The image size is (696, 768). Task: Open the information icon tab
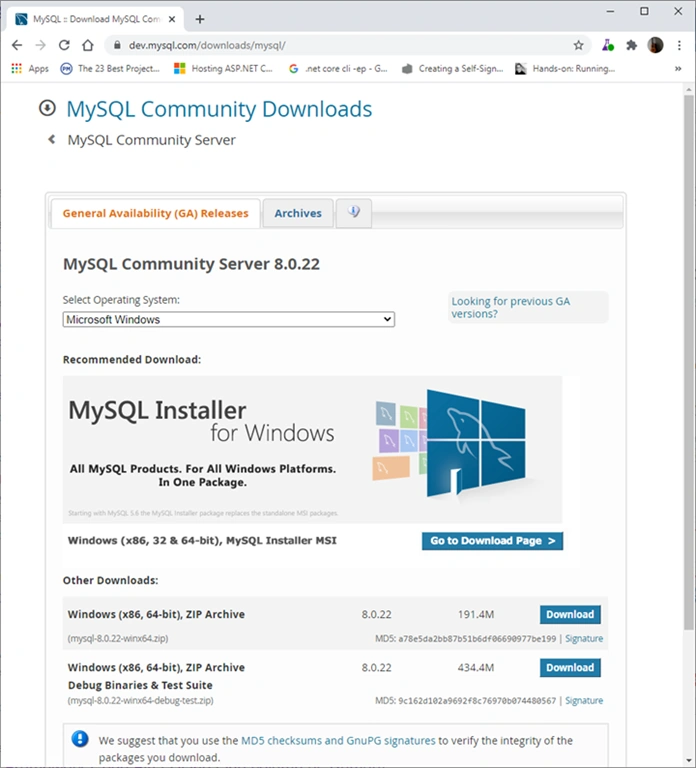click(x=354, y=213)
